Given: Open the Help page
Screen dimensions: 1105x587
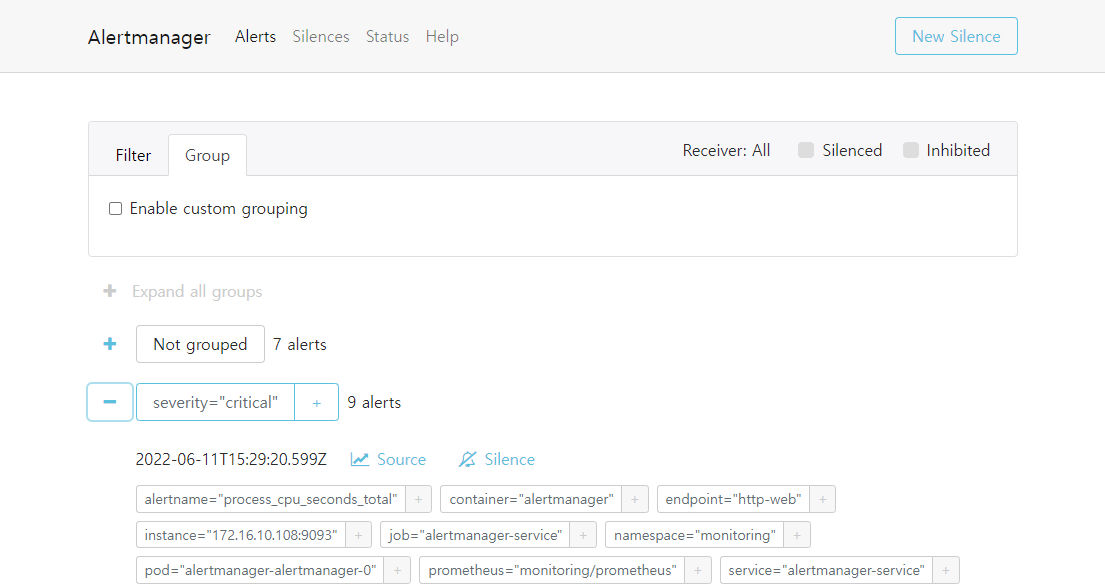Looking at the screenshot, I should [x=442, y=37].
